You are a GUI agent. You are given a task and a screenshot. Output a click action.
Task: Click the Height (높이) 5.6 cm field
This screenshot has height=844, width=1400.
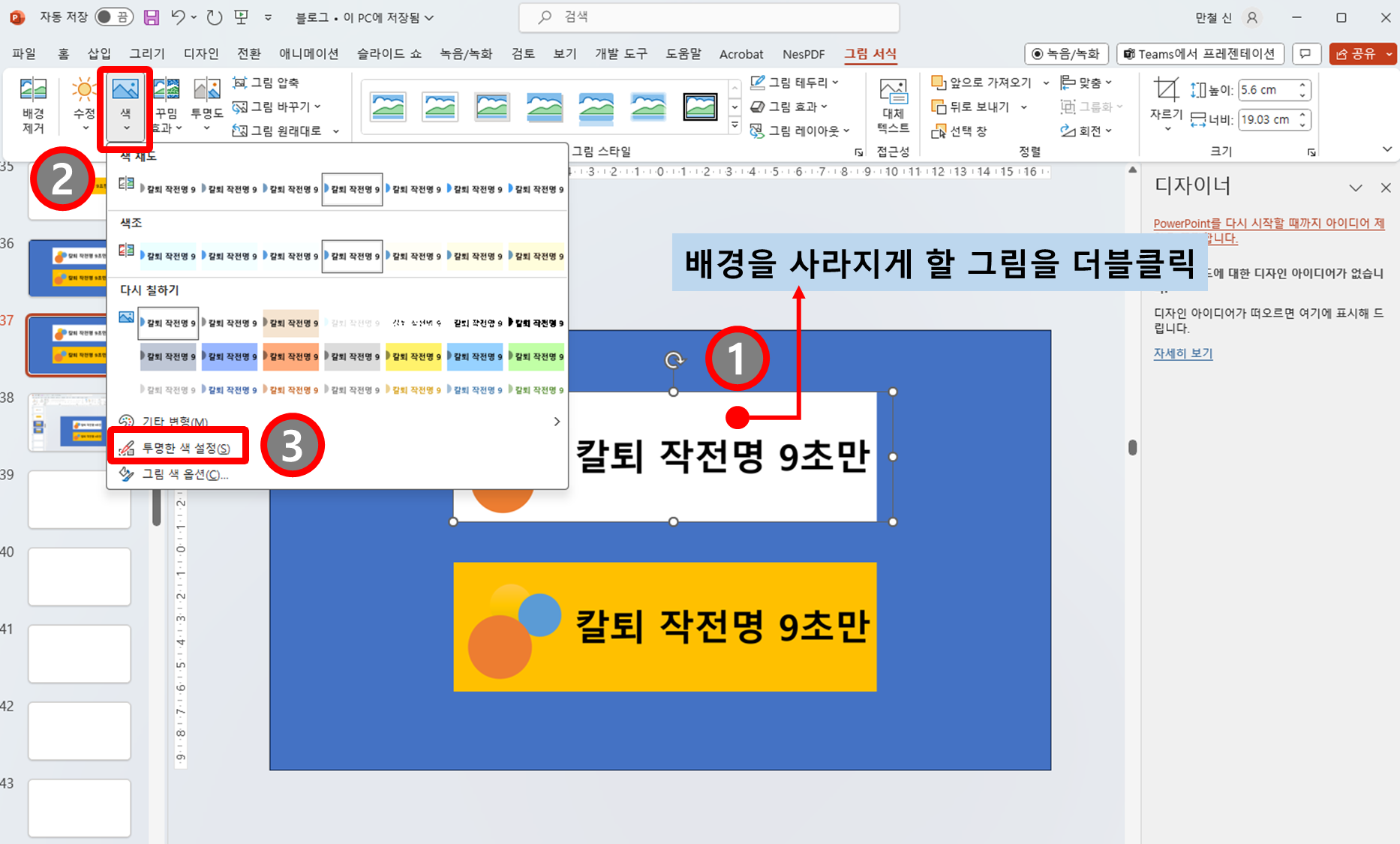[x=1266, y=90]
